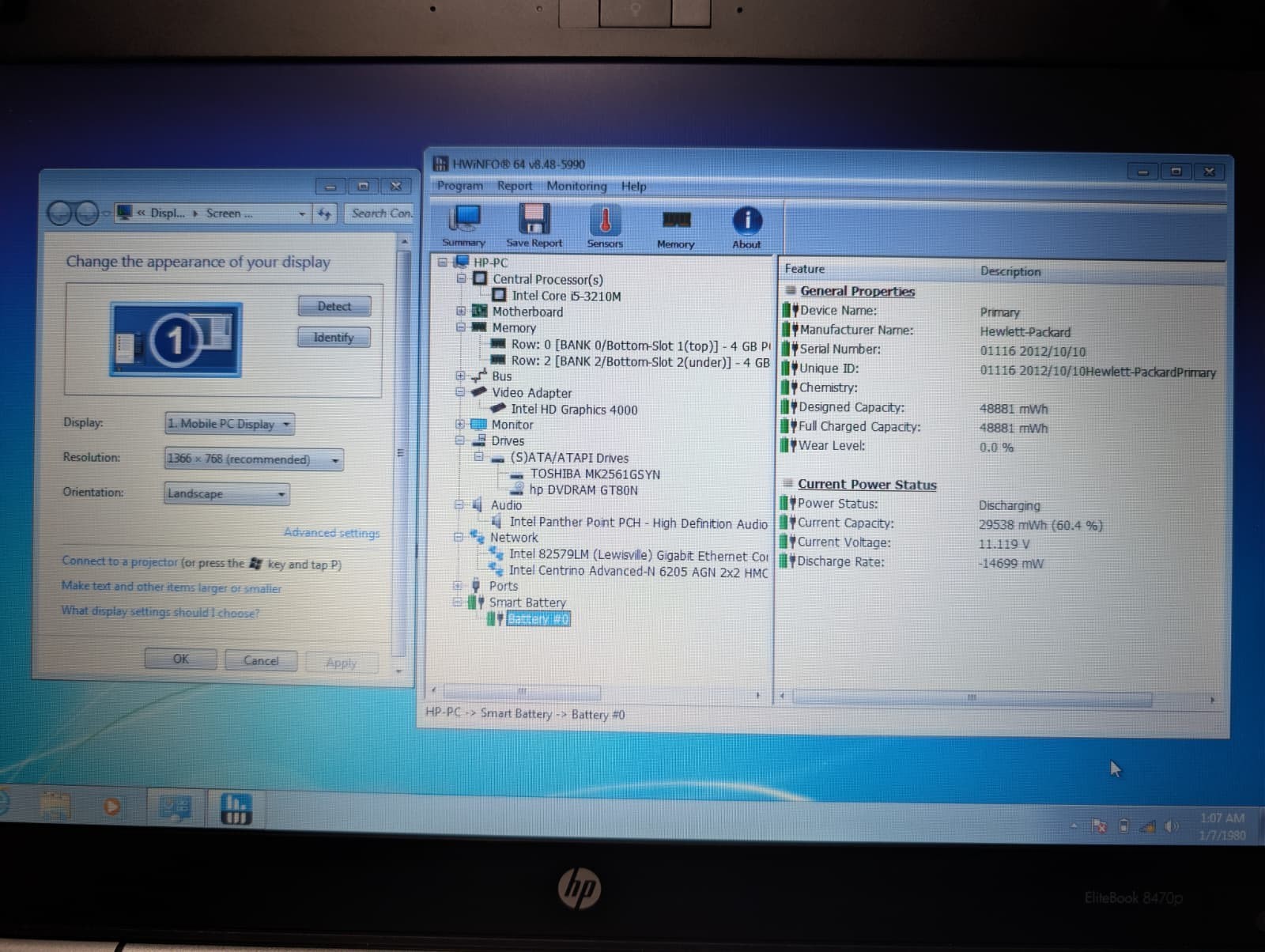Image resolution: width=1265 pixels, height=952 pixels.
Task: Open the Resolution dropdown
Action: point(254,459)
